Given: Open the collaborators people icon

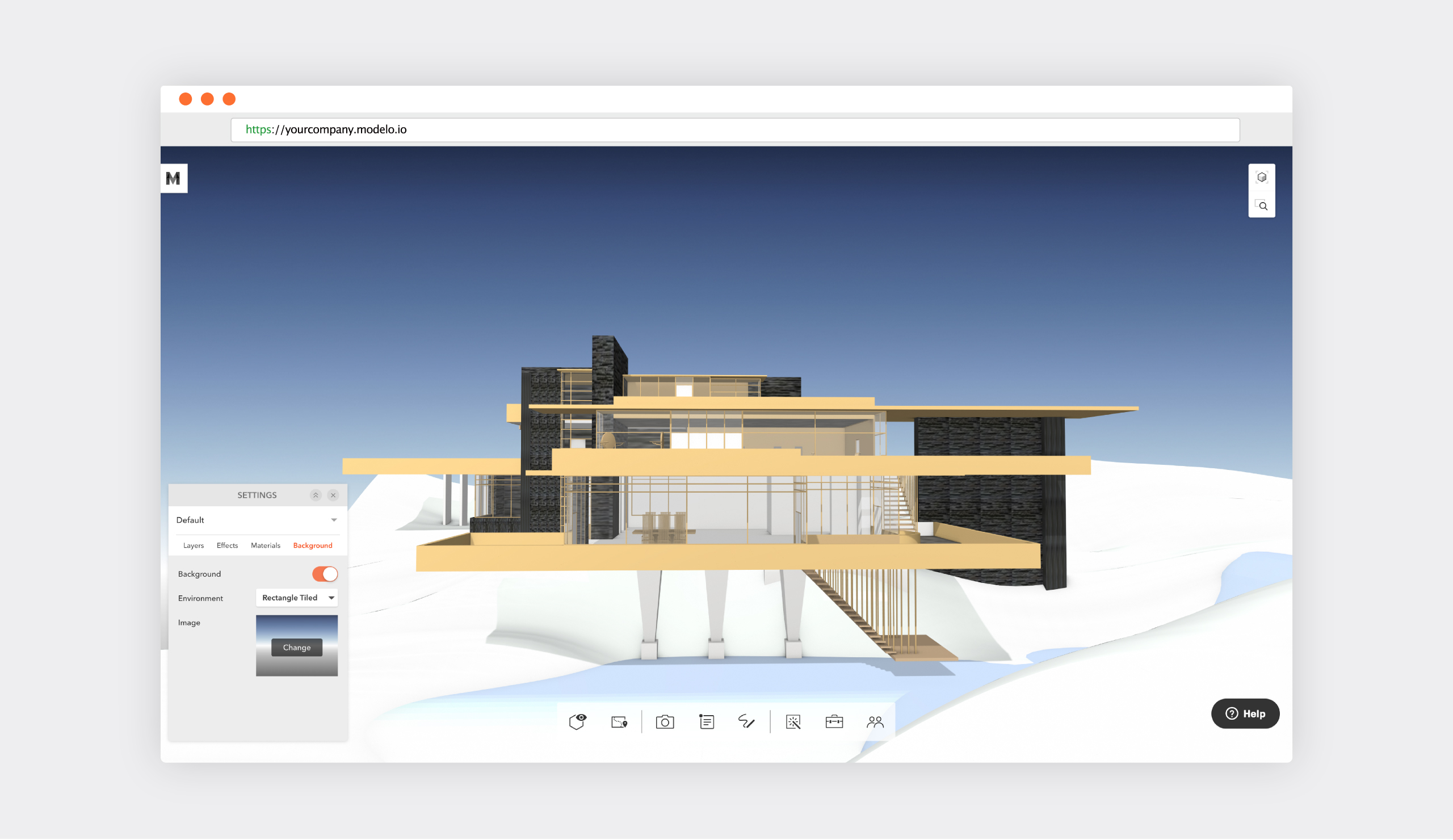Looking at the screenshot, I should 875,722.
